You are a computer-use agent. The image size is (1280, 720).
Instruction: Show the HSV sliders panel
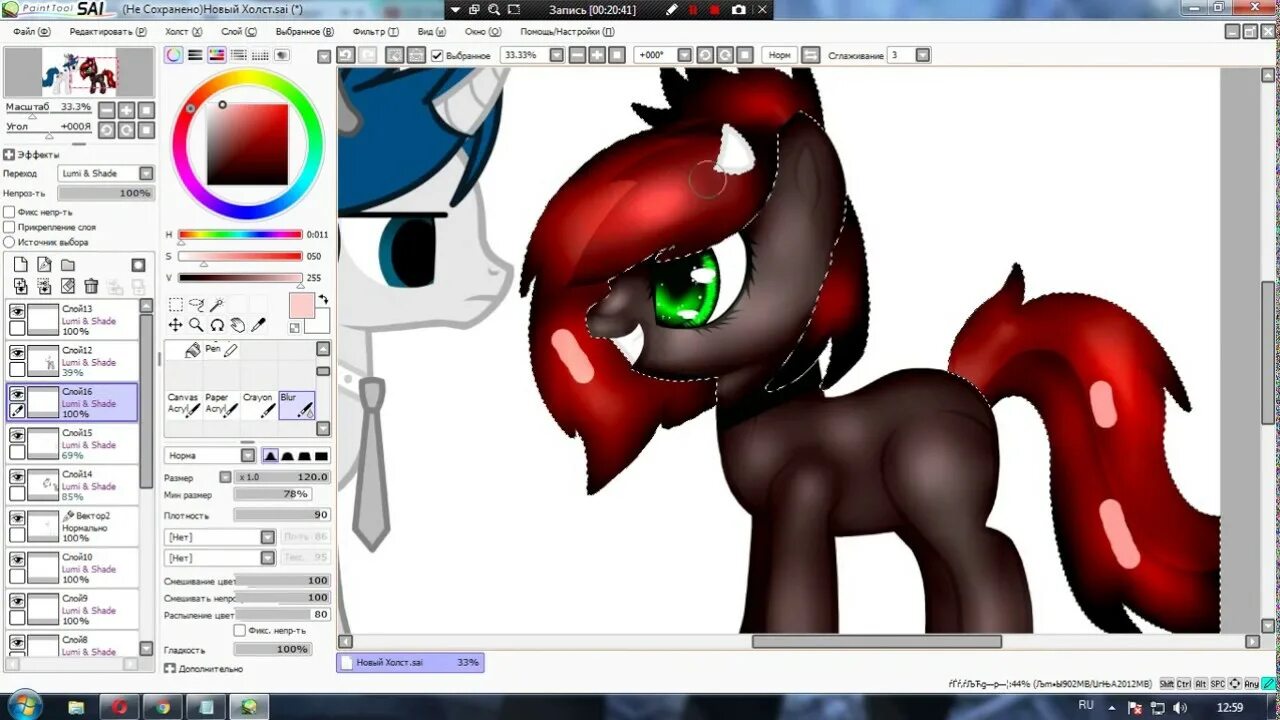217,55
